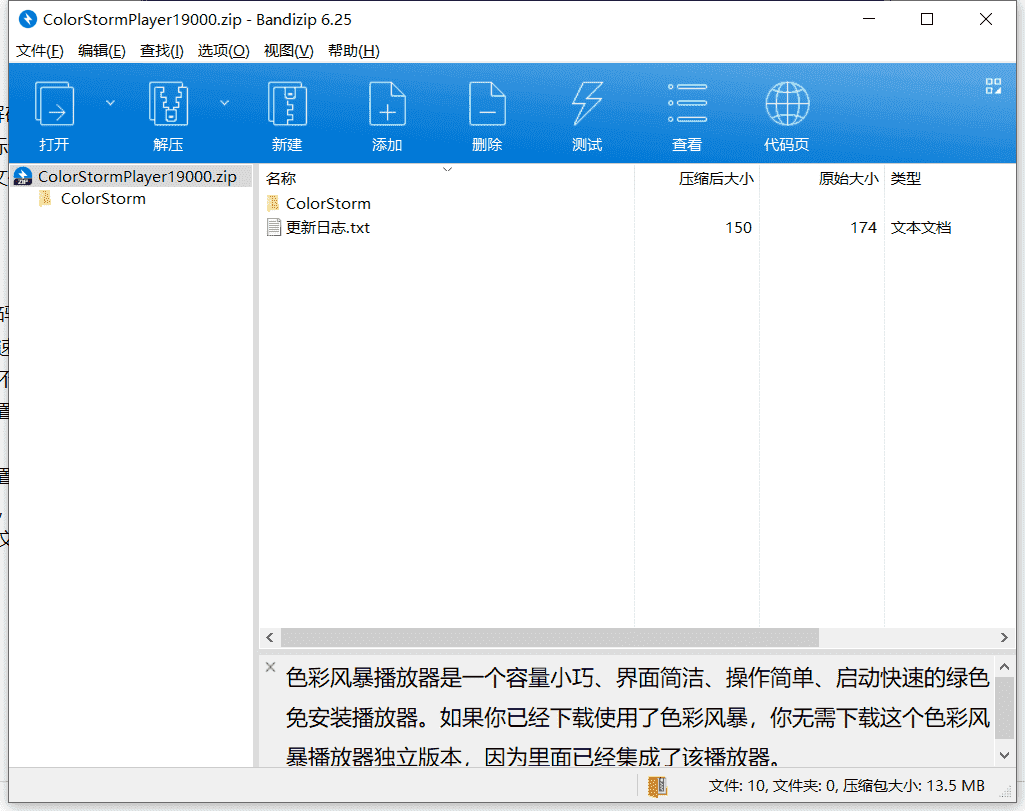
Task: Click the ColorStorm folder icon in tree
Action: pyautogui.click(x=45, y=199)
